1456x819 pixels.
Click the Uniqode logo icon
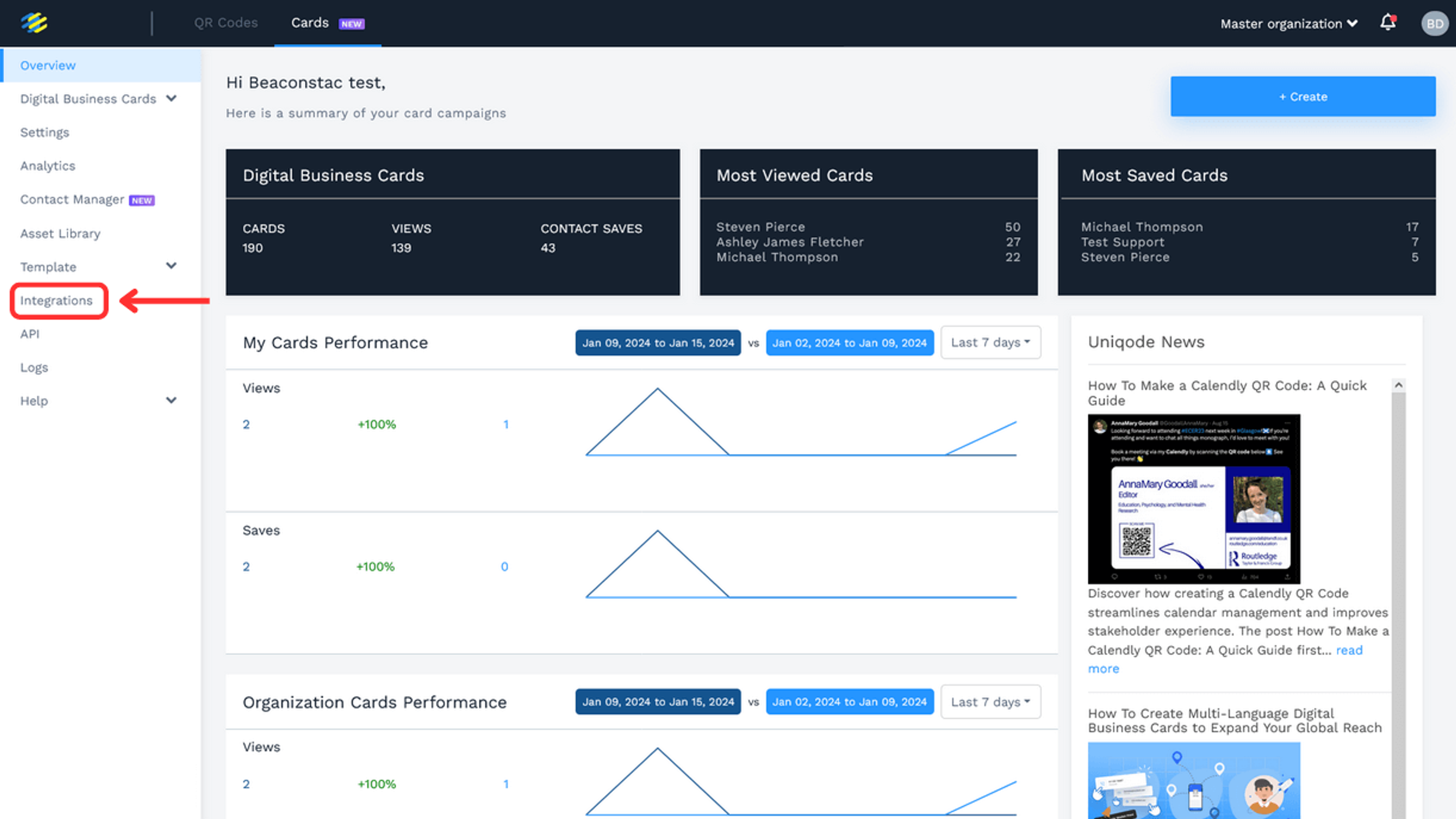tap(34, 23)
